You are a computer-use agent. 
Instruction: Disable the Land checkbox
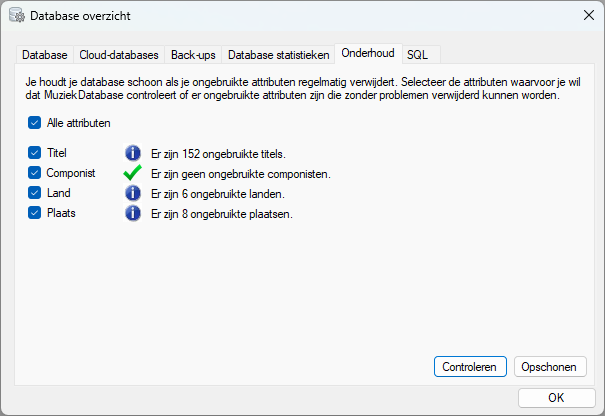[x=34, y=192]
